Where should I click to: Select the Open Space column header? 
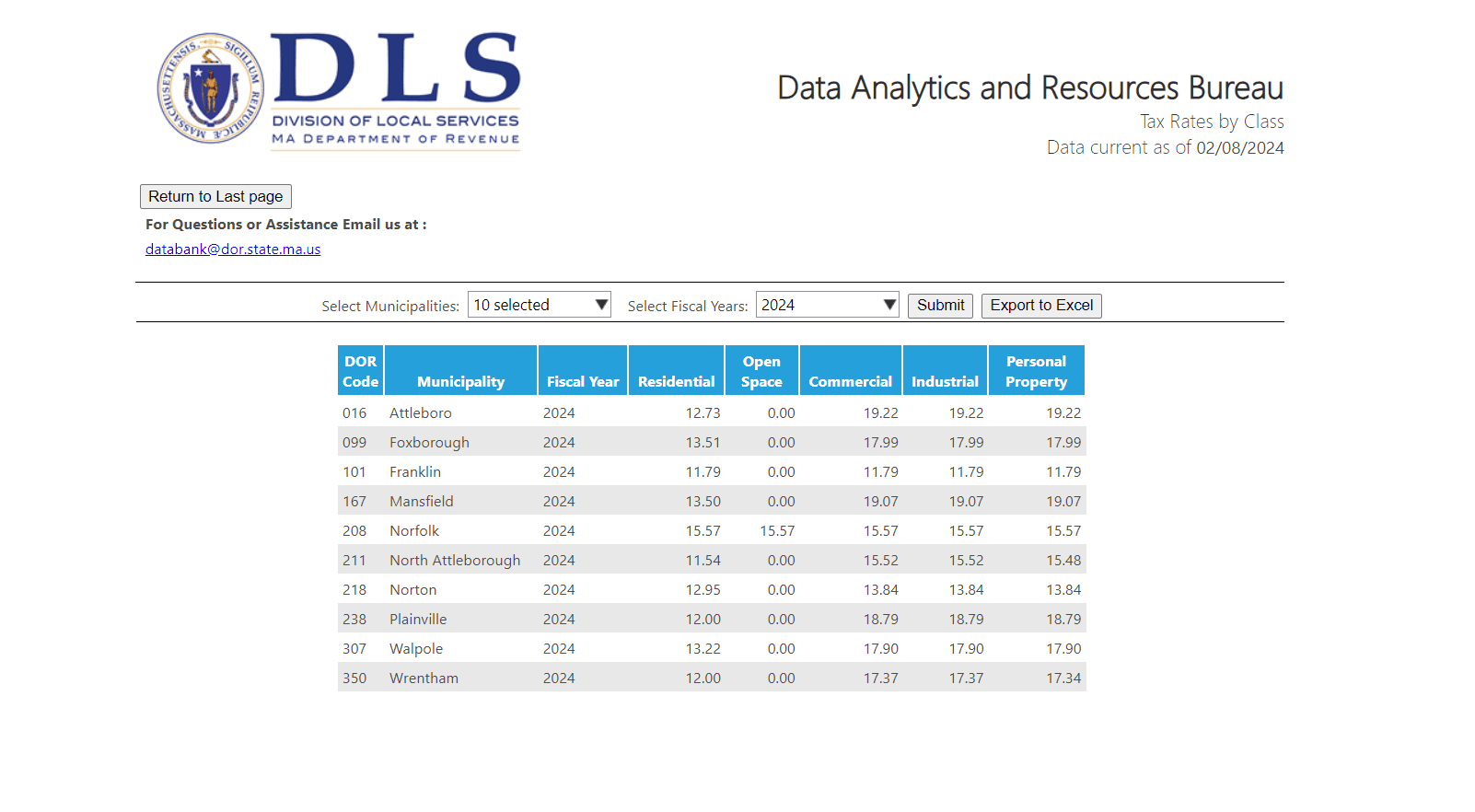761,371
